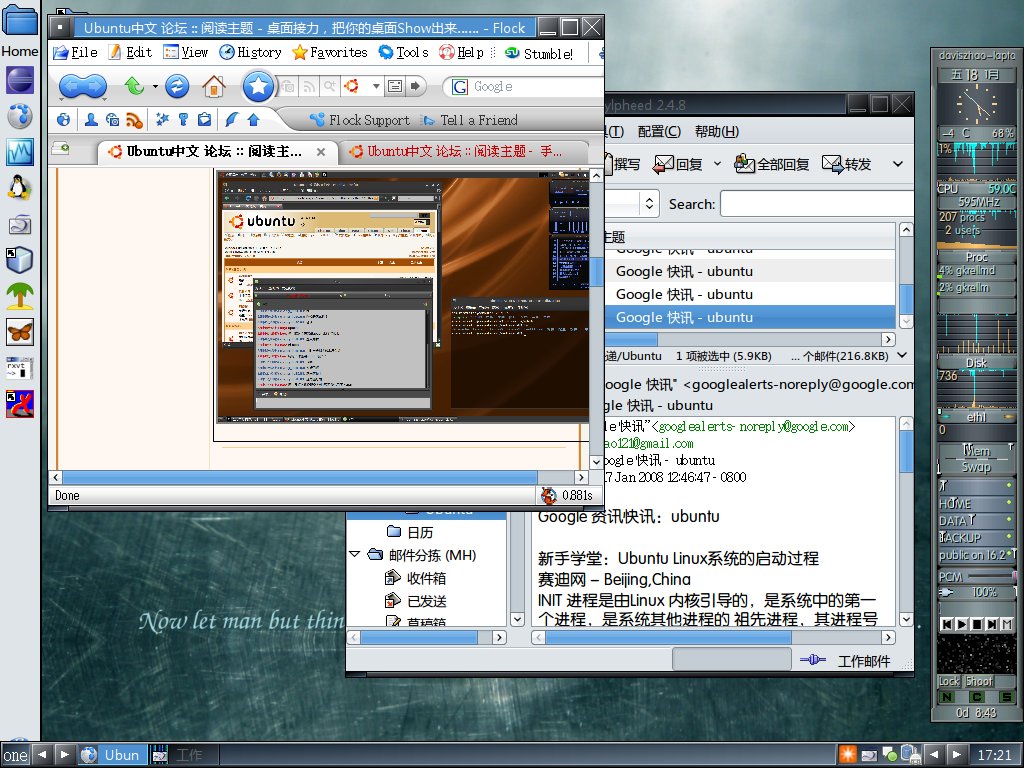Open My World globe icon in Flock toolbar
The width and height of the screenshot is (1024, 768).
pos(63,120)
